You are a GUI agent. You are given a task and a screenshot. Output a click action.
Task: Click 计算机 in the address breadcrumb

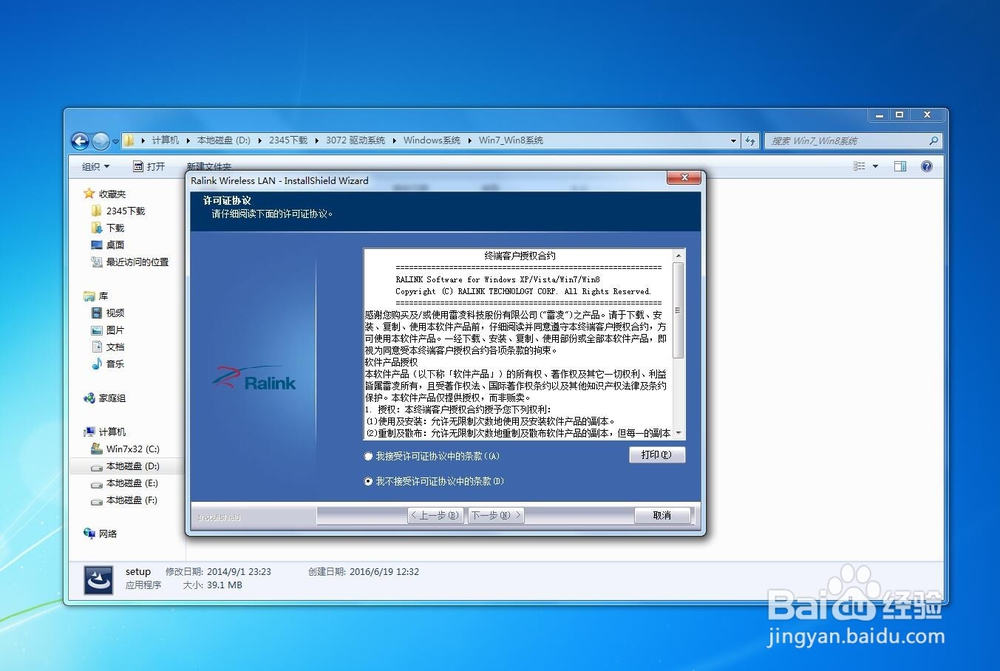tap(165, 140)
